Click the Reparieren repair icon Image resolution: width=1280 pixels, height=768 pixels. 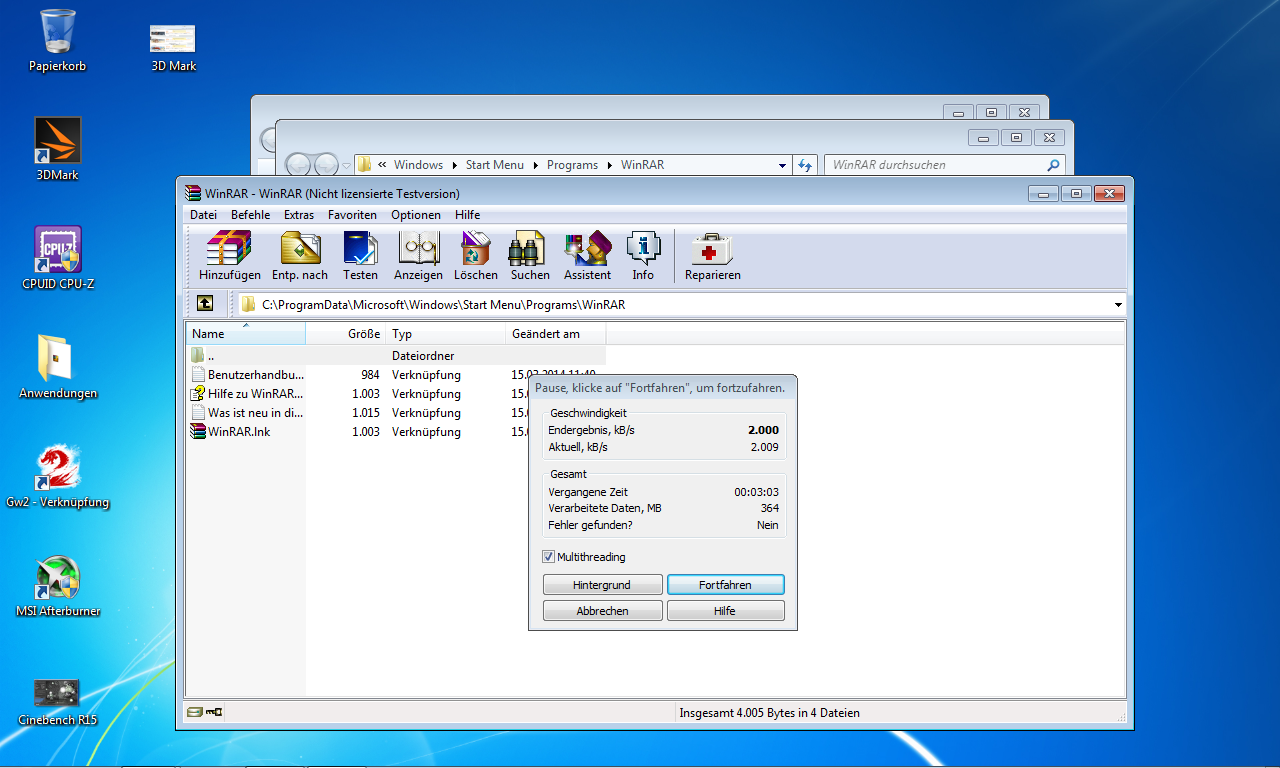pyautogui.click(x=712, y=256)
